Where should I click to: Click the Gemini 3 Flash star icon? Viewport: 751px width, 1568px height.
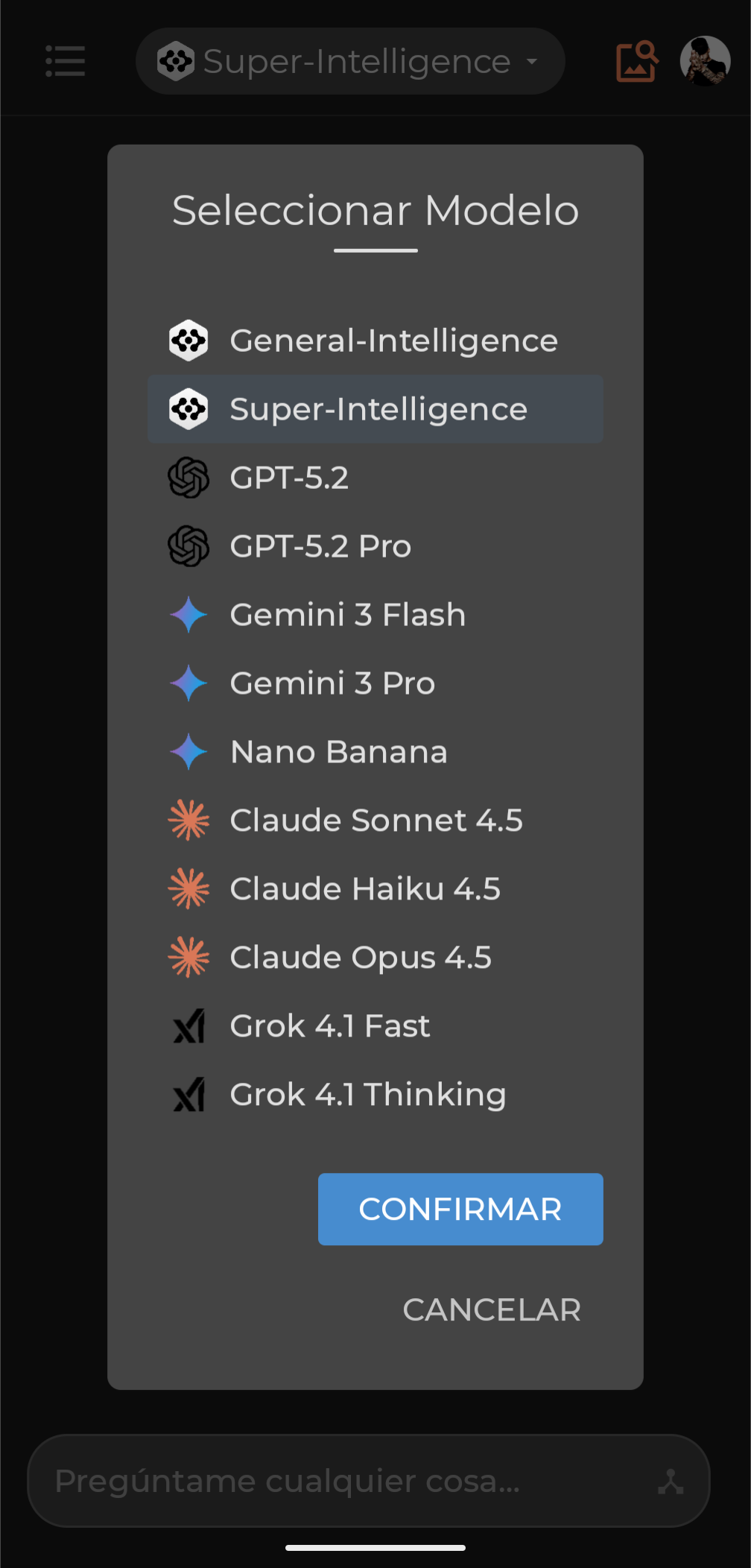click(188, 615)
